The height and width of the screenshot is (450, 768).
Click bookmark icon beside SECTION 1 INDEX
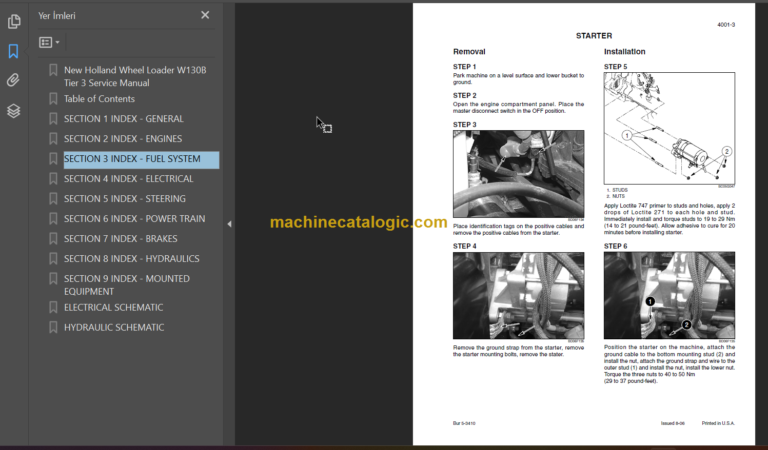(x=53, y=119)
